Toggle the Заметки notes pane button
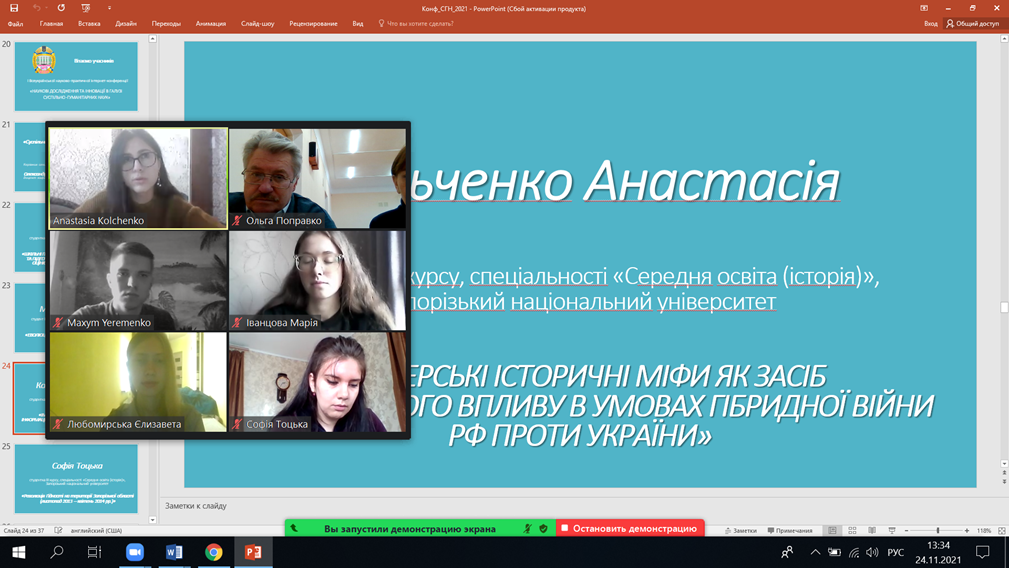The width and height of the screenshot is (1009, 568). (741, 530)
